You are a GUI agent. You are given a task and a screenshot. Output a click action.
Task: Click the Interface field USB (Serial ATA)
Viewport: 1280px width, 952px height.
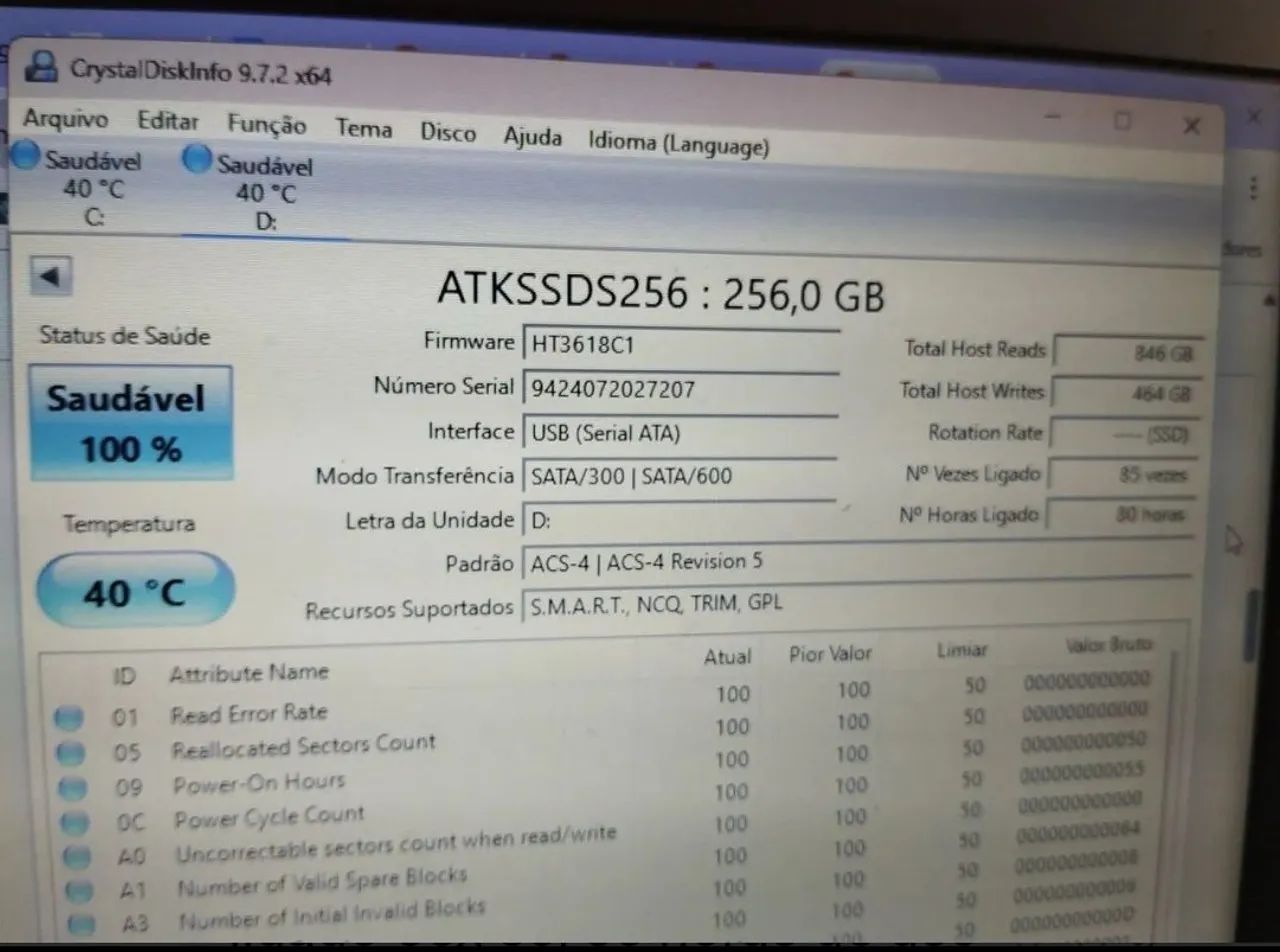679,432
